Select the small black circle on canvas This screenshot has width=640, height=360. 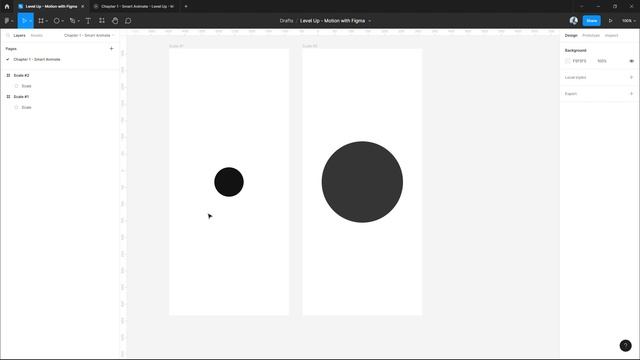229,182
